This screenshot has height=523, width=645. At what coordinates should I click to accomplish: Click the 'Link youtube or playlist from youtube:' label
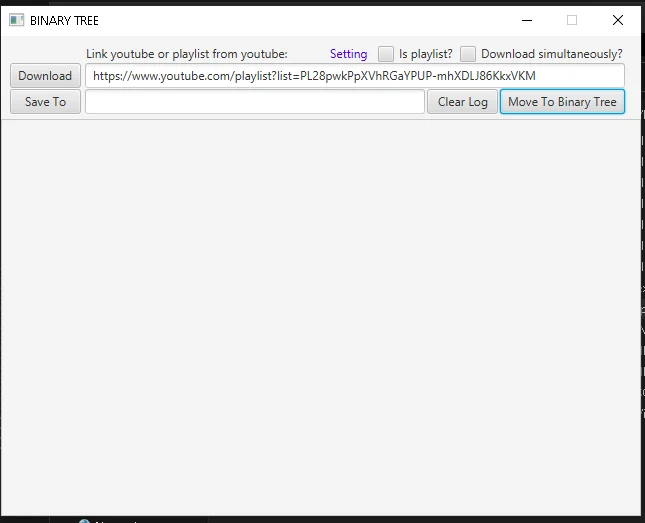tap(187, 54)
